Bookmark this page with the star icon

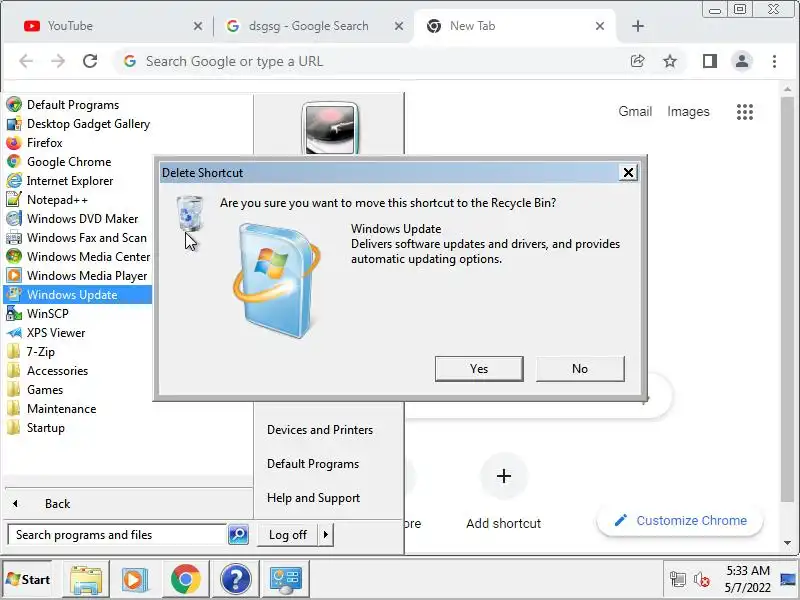click(670, 61)
